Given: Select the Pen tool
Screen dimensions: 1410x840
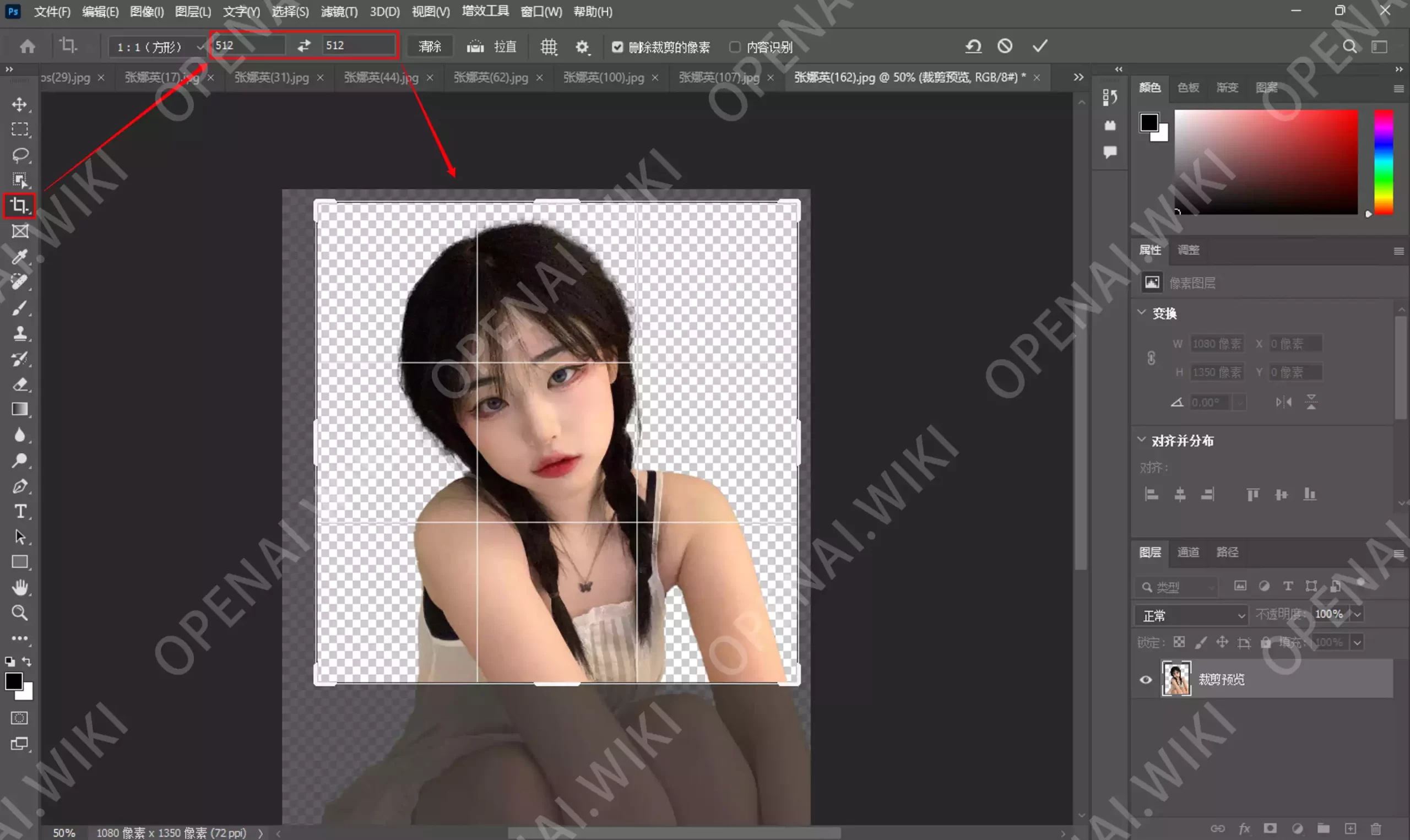Looking at the screenshot, I should tap(20, 486).
